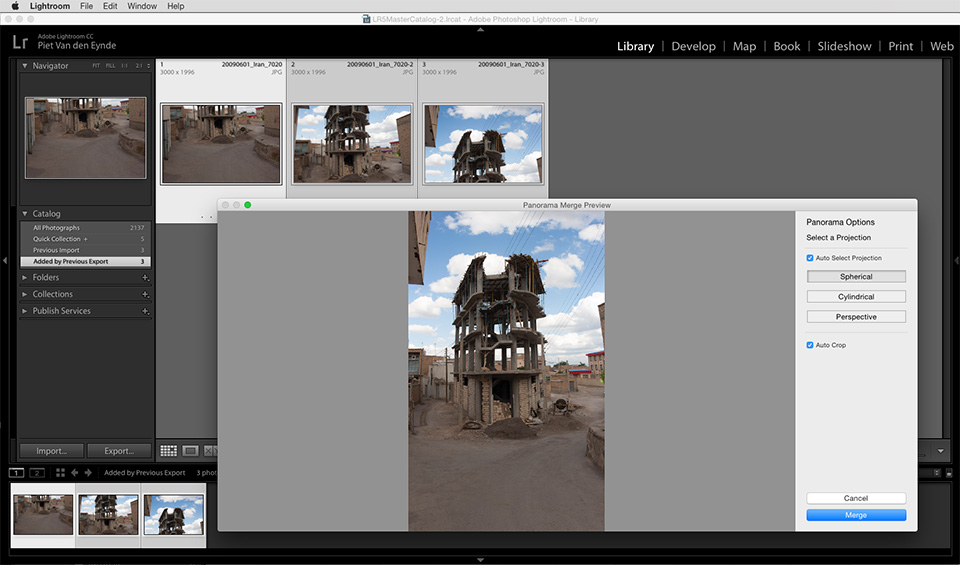The width and height of the screenshot is (960, 565).
Task: Select third filmstrip thumbnail with sky
Action: pos(174,515)
